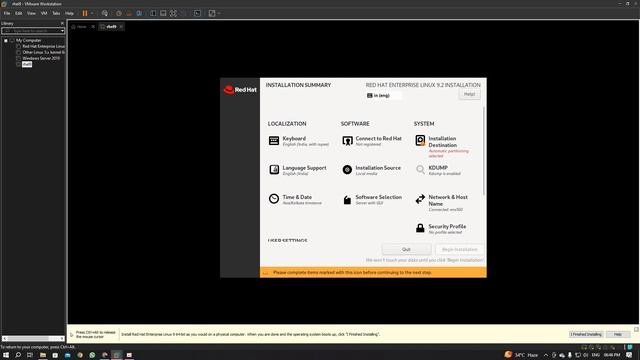Open power options dropdown beside pause icon
Screen dimensions: 640x360
click(92, 13)
